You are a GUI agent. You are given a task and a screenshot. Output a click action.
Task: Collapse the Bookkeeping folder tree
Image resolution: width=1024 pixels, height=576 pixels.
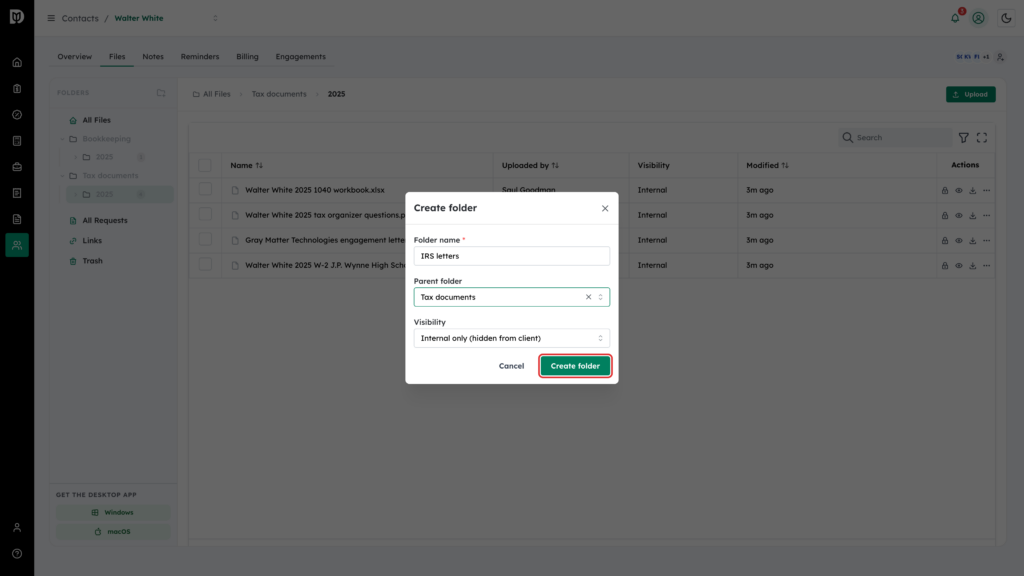[63, 139]
